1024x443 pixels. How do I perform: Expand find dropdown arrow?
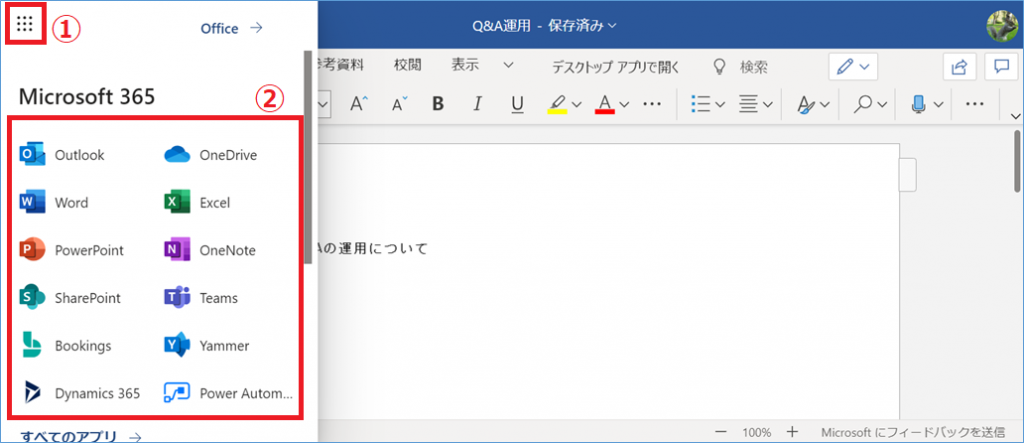(x=882, y=104)
